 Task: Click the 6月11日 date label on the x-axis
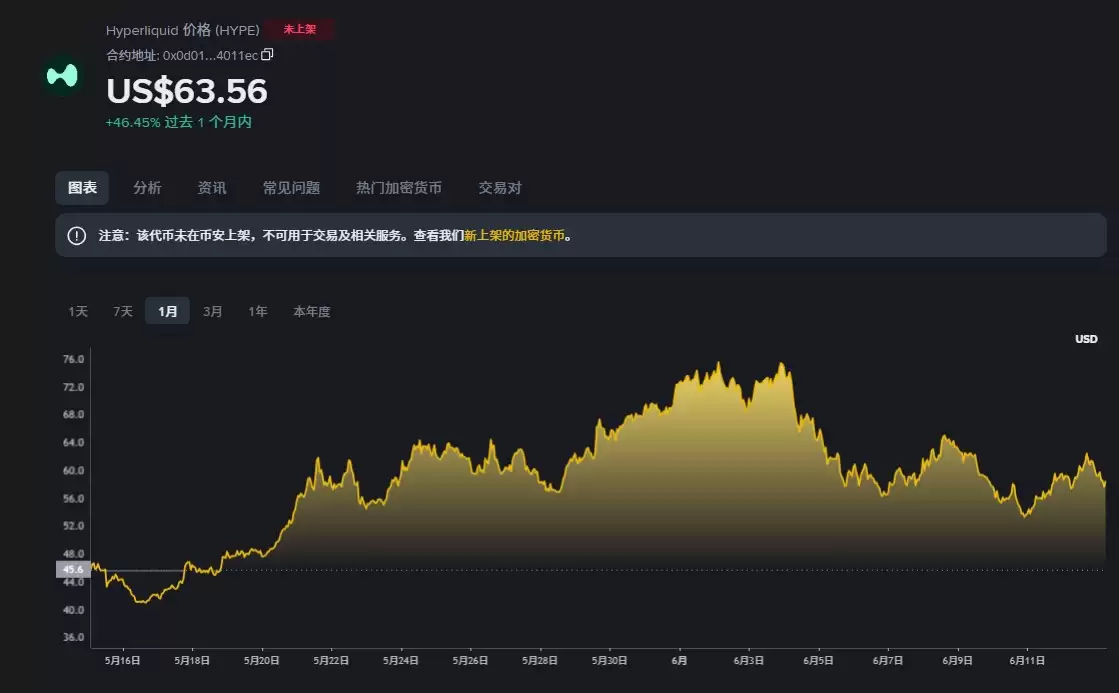point(1027,661)
